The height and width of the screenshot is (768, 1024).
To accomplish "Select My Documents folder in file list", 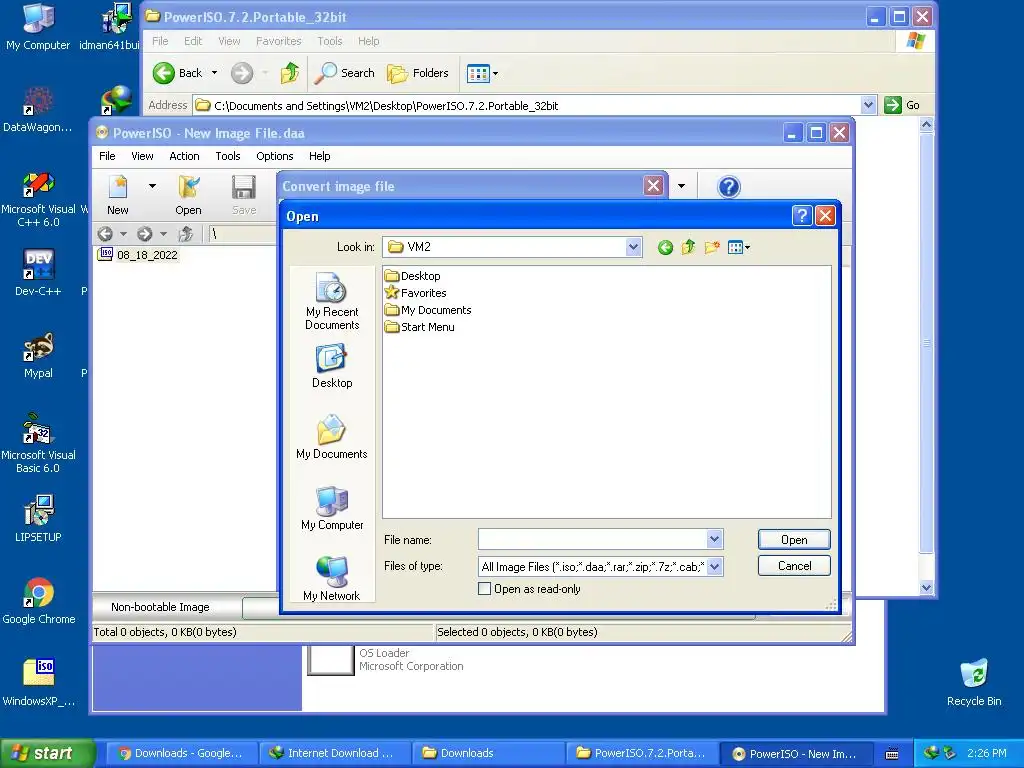I will (428, 310).
